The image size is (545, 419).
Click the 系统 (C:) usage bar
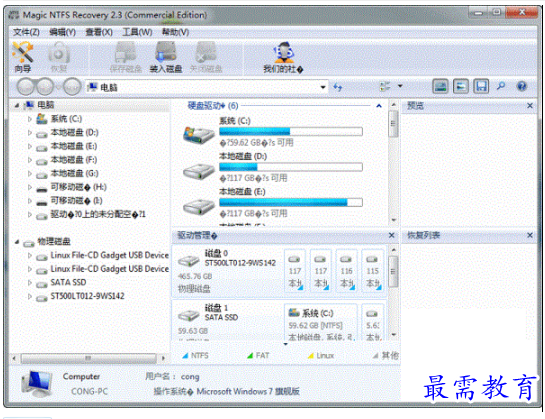[291, 131]
